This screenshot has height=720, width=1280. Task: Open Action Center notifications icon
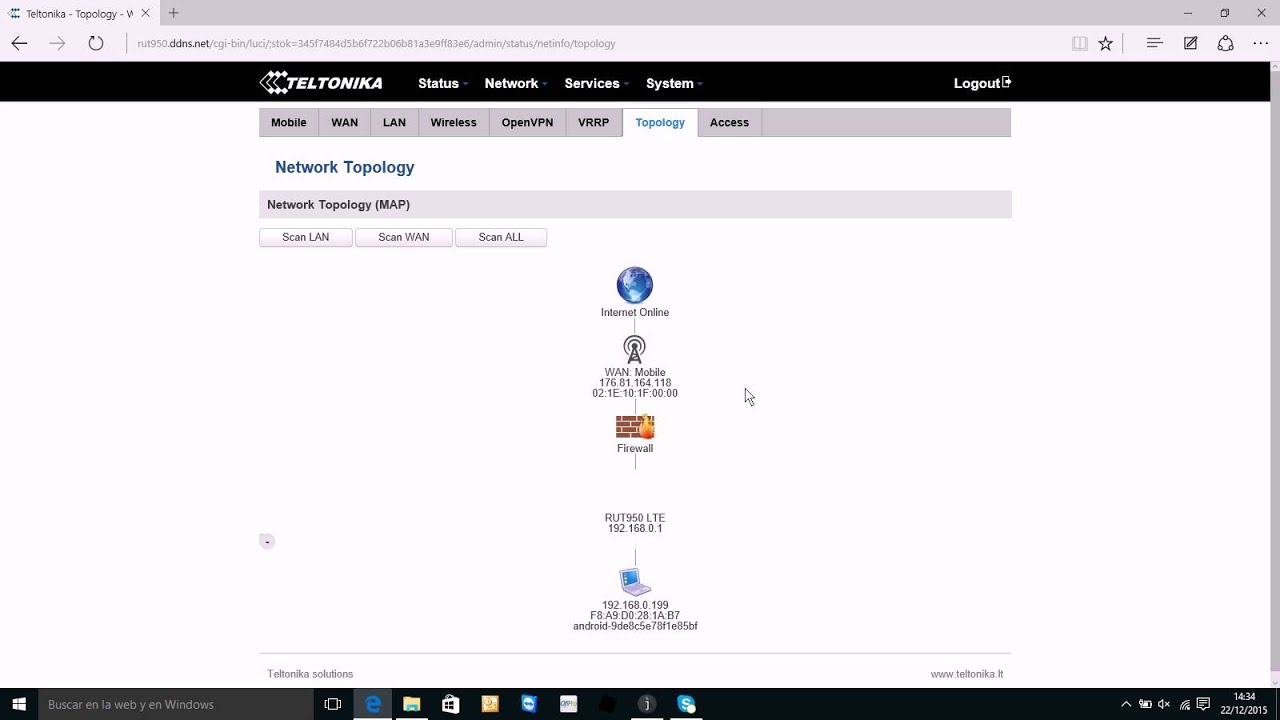1203,704
